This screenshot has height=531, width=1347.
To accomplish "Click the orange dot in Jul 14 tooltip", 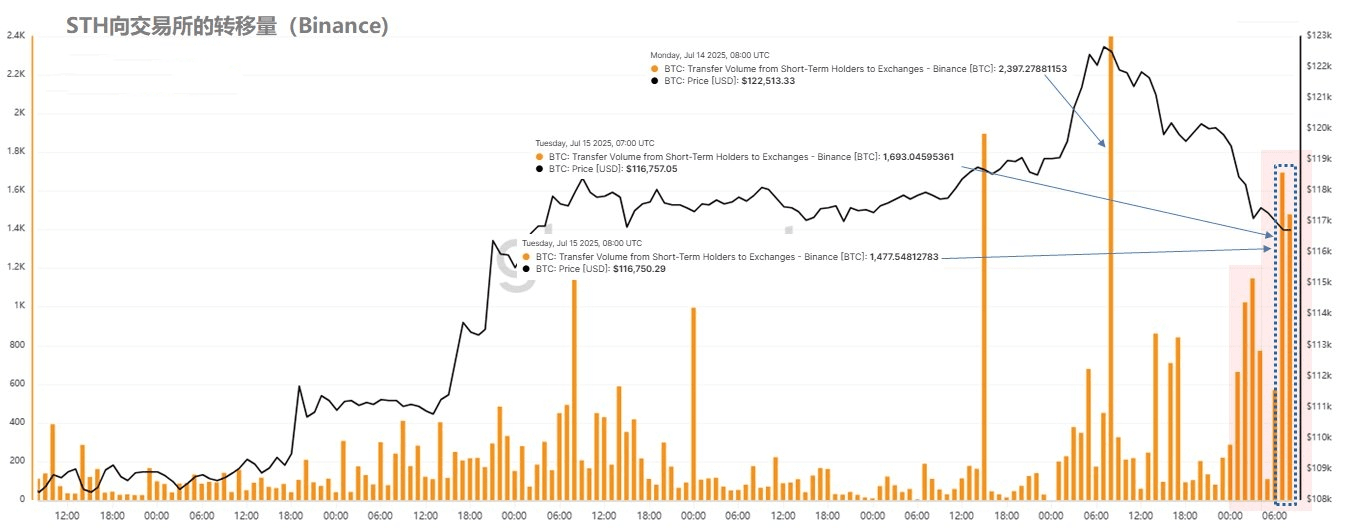I will (x=654, y=69).
